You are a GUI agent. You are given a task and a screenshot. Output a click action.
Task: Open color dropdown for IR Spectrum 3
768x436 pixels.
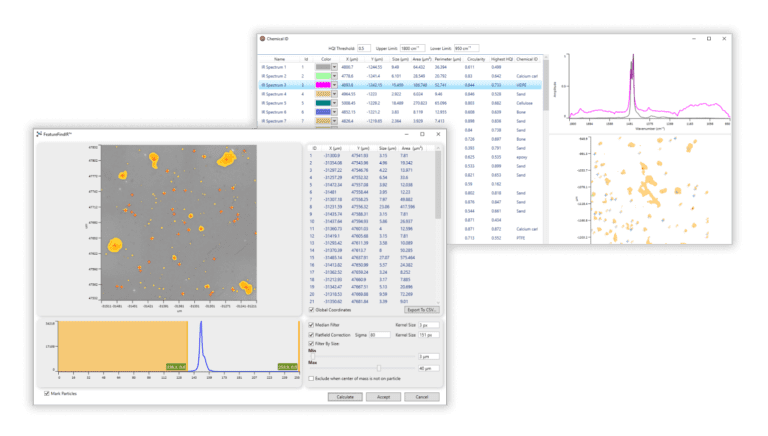click(335, 85)
